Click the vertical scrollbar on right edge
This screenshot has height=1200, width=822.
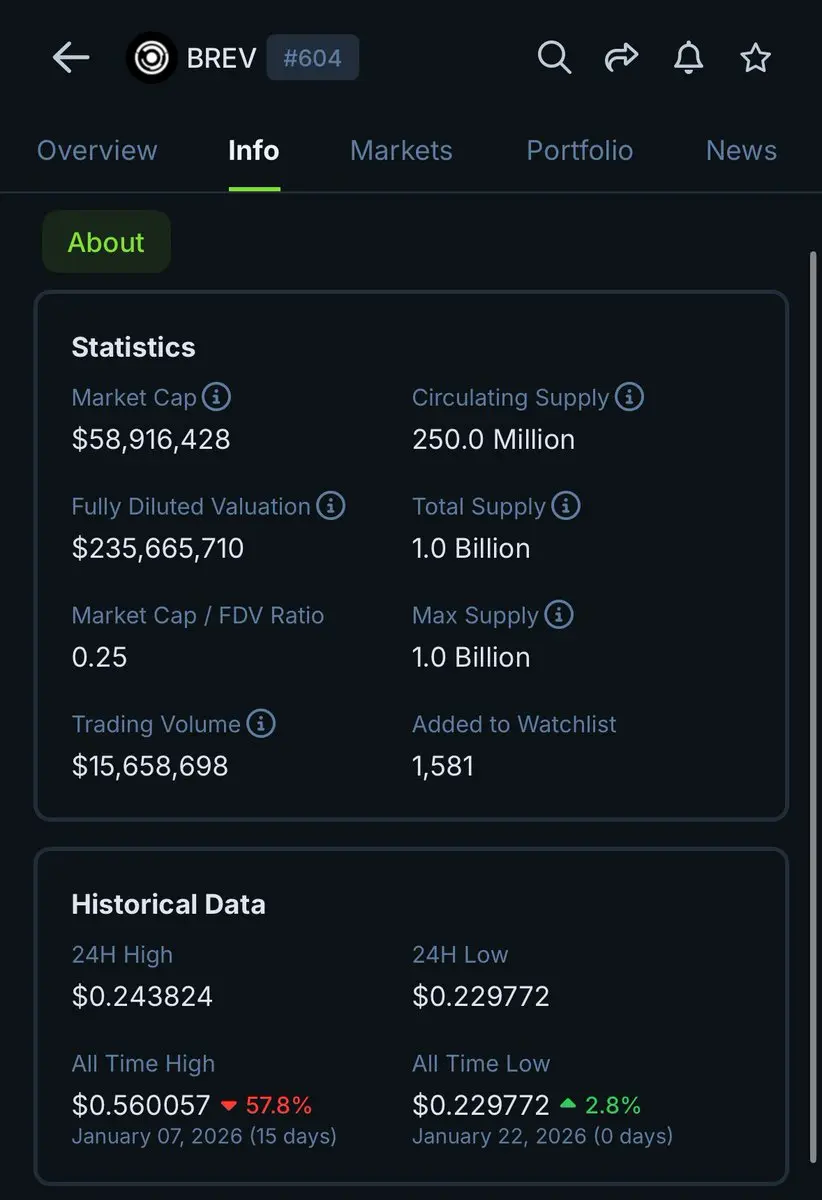point(812,700)
